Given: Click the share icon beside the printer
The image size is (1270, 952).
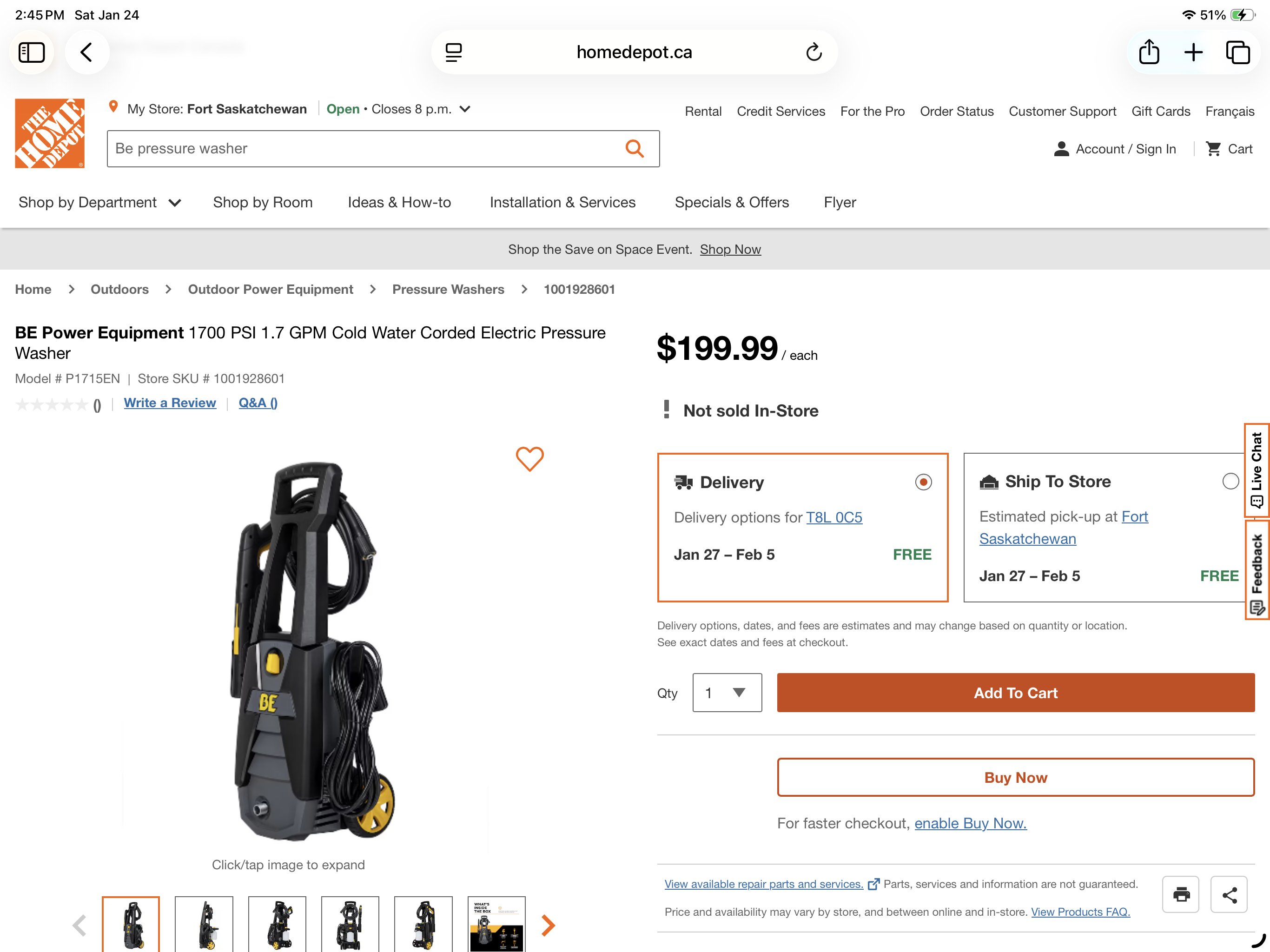Looking at the screenshot, I should point(1229,894).
